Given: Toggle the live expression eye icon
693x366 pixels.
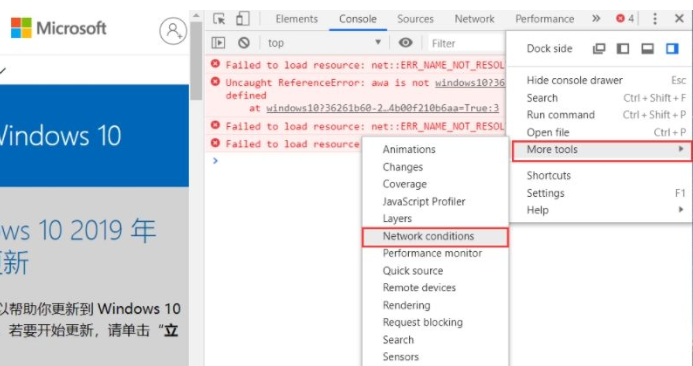Looking at the screenshot, I should pyautogui.click(x=405, y=43).
